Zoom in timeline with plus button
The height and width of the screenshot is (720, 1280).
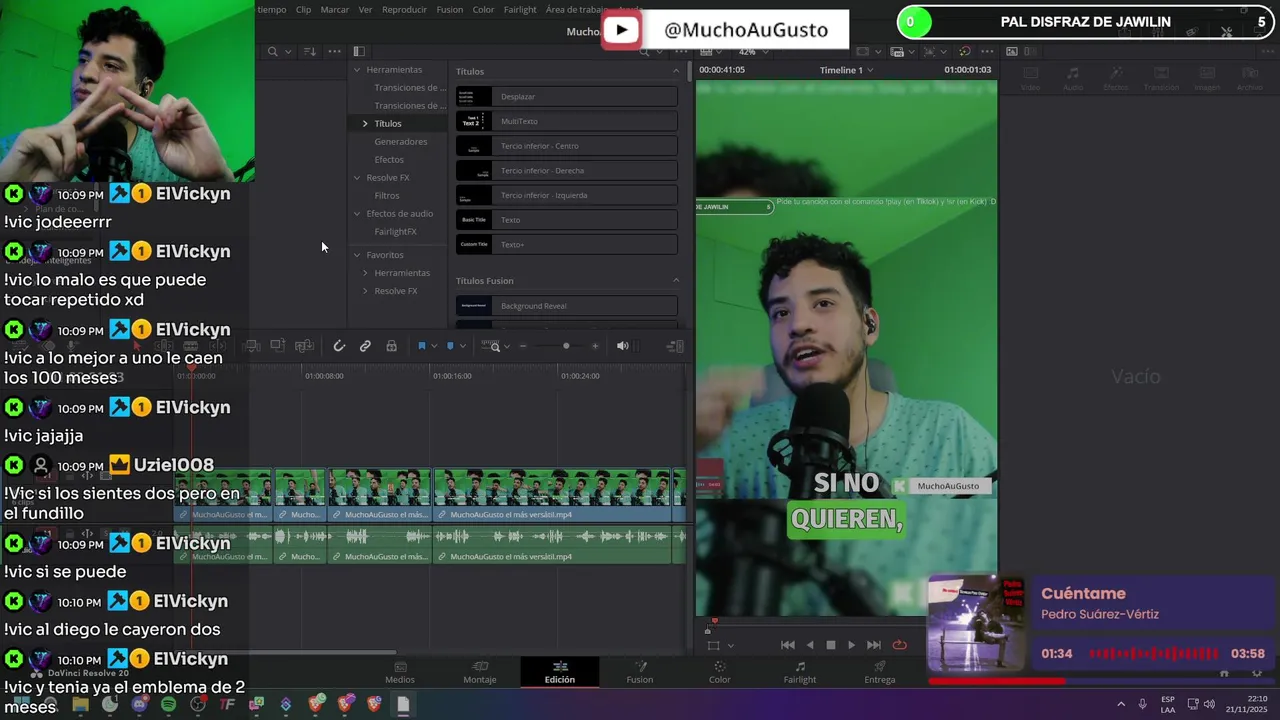[x=595, y=346]
